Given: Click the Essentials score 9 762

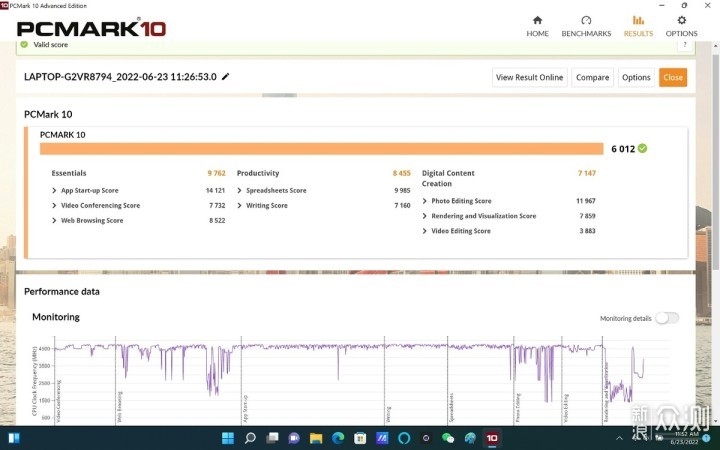Looking at the screenshot, I should [x=216, y=173].
